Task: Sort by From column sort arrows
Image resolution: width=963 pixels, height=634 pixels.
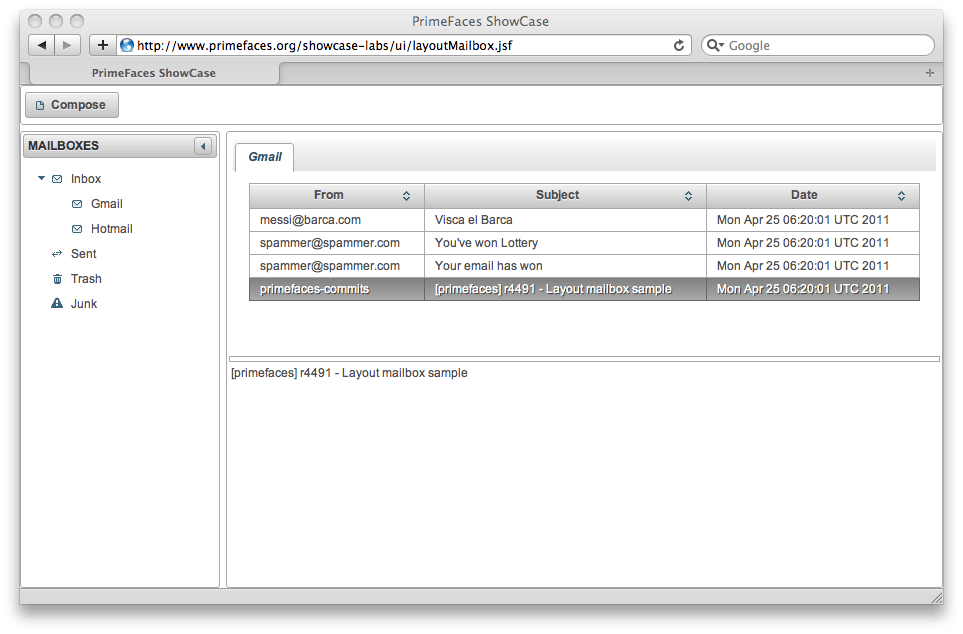Action: pos(407,196)
